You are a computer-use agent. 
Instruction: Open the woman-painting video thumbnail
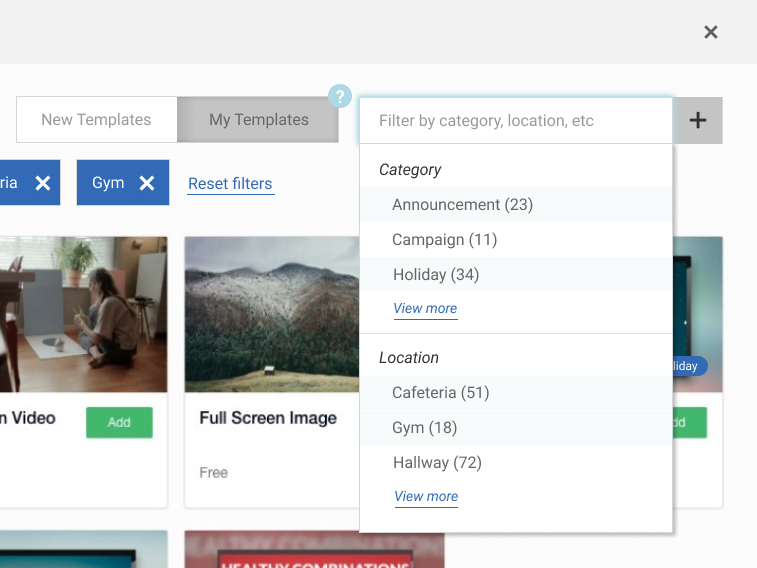coord(84,314)
